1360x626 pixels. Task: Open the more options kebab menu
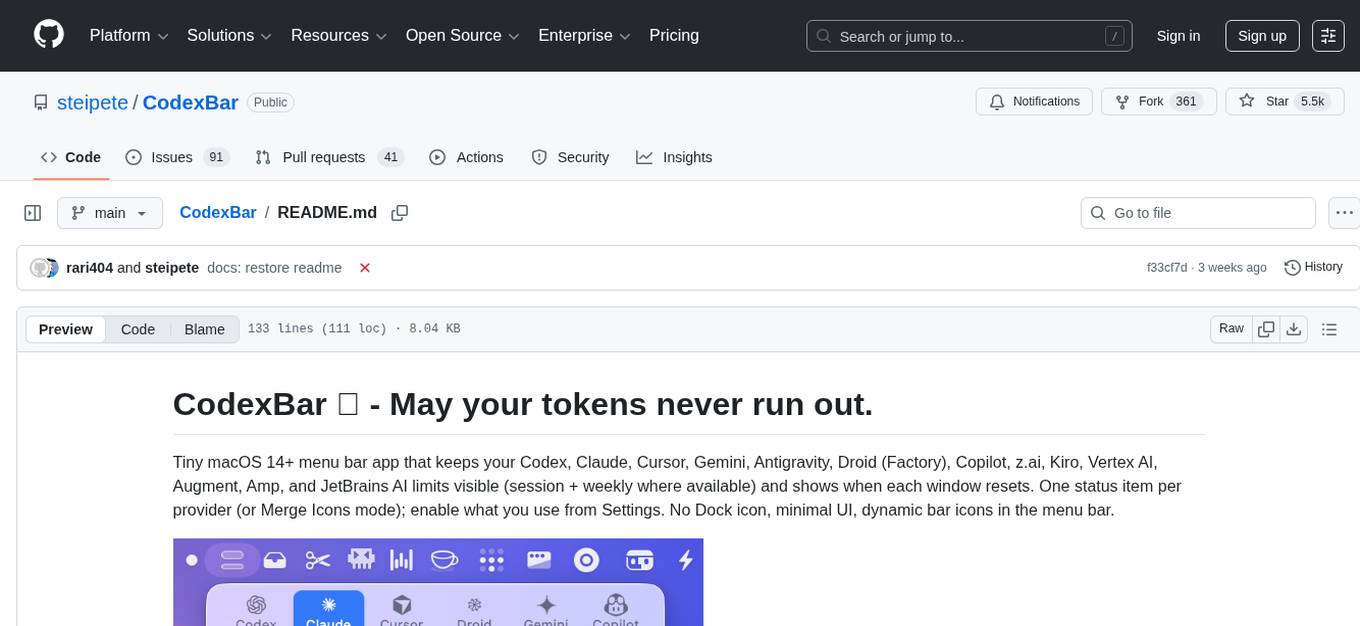tap(1344, 212)
